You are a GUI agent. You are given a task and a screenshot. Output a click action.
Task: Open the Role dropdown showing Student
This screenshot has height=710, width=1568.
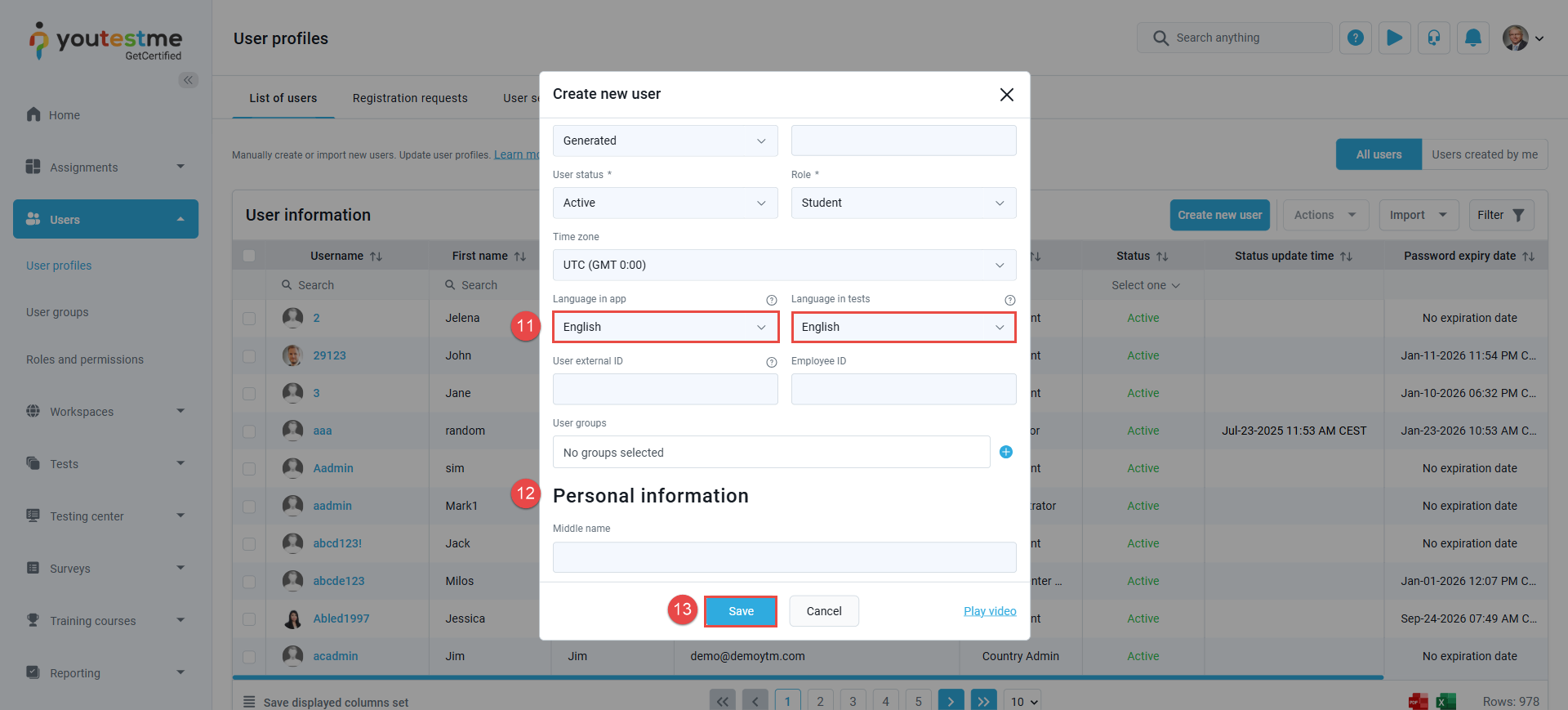coord(904,203)
